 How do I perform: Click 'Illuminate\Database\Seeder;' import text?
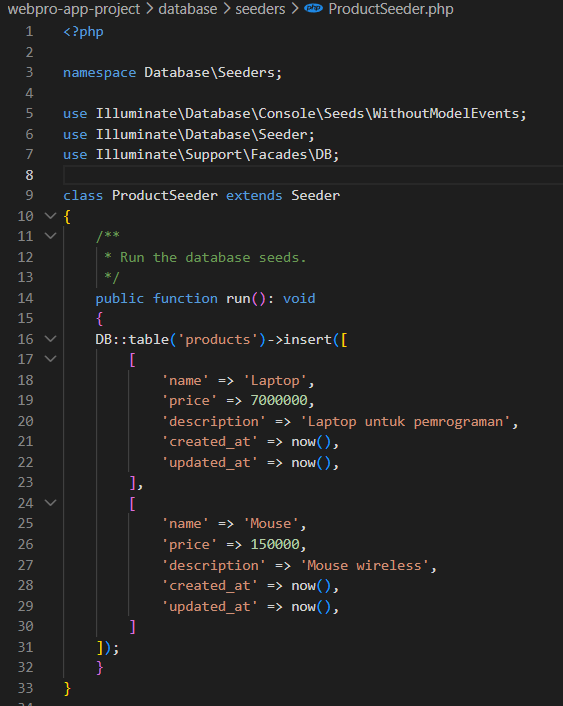point(205,134)
